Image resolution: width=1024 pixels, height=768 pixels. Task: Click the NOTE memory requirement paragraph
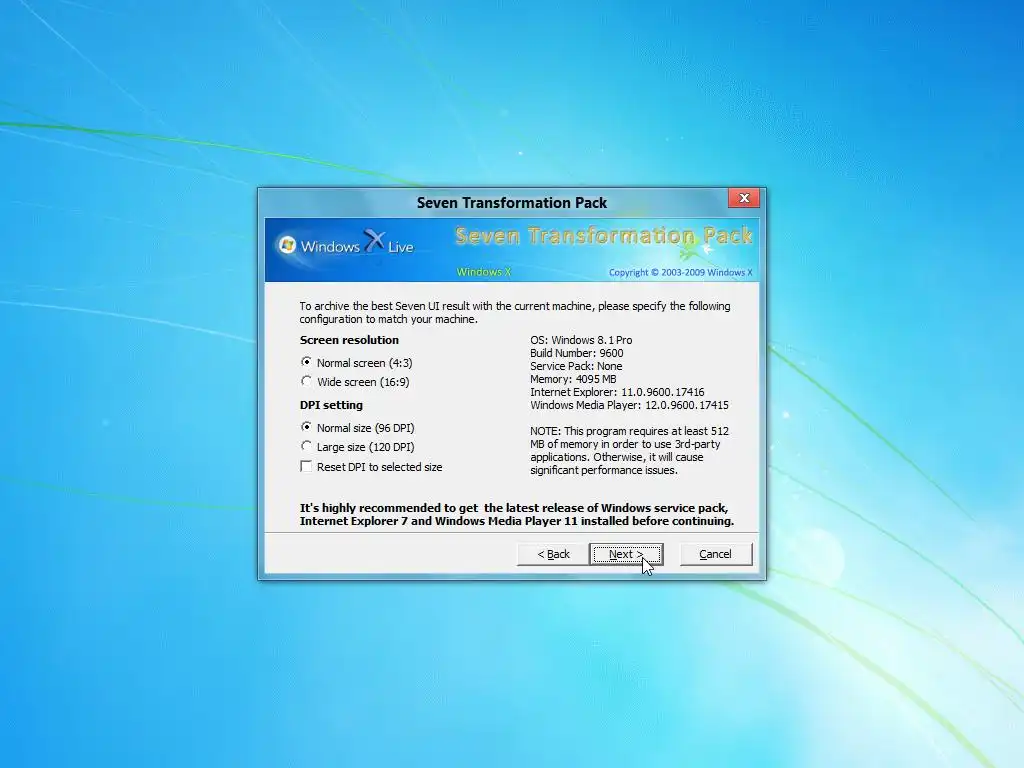click(630, 451)
